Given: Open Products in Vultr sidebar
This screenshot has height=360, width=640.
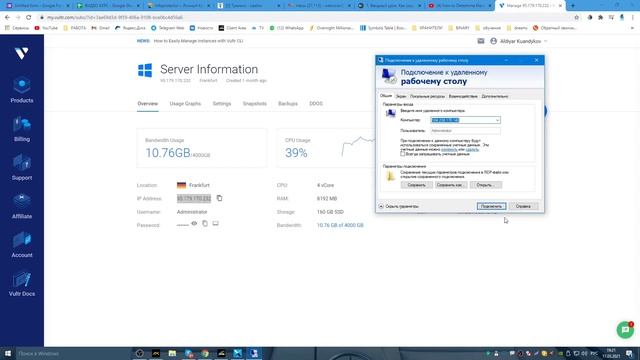Looking at the screenshot, I should click(22, 90).
